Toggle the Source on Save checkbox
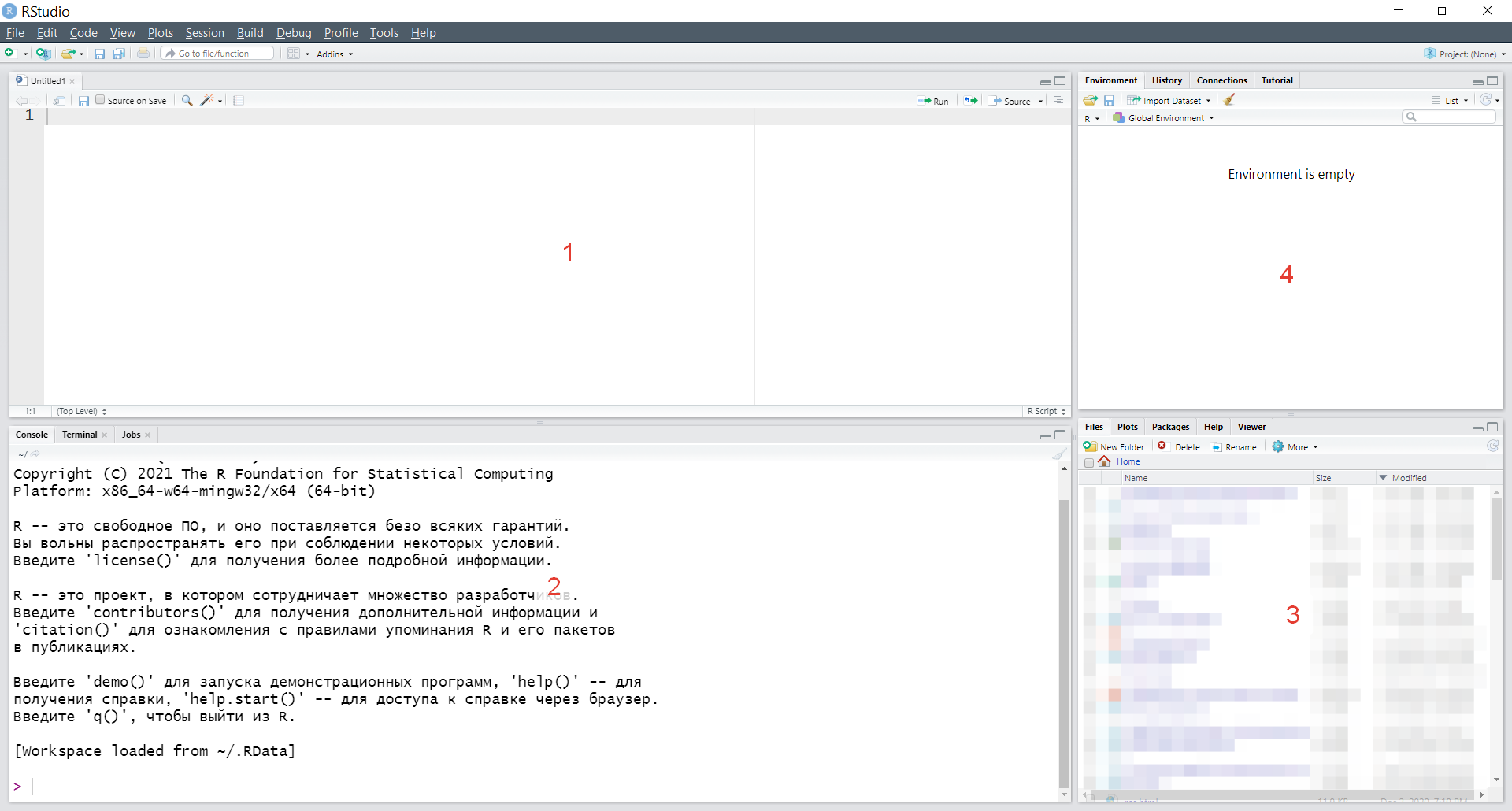1512x811 pixels. (100, 100)
